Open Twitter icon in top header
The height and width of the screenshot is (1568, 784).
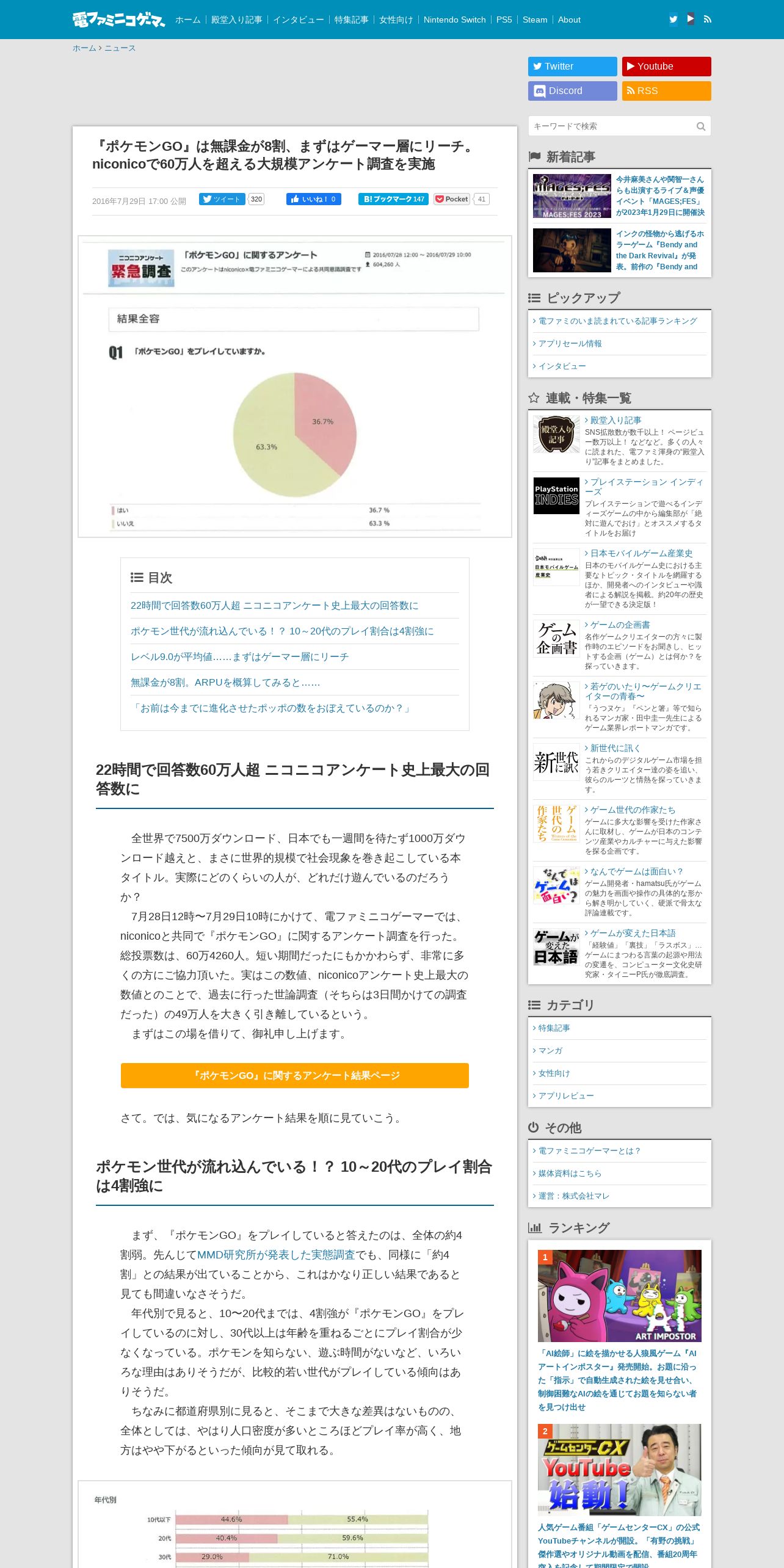(673, 19)
